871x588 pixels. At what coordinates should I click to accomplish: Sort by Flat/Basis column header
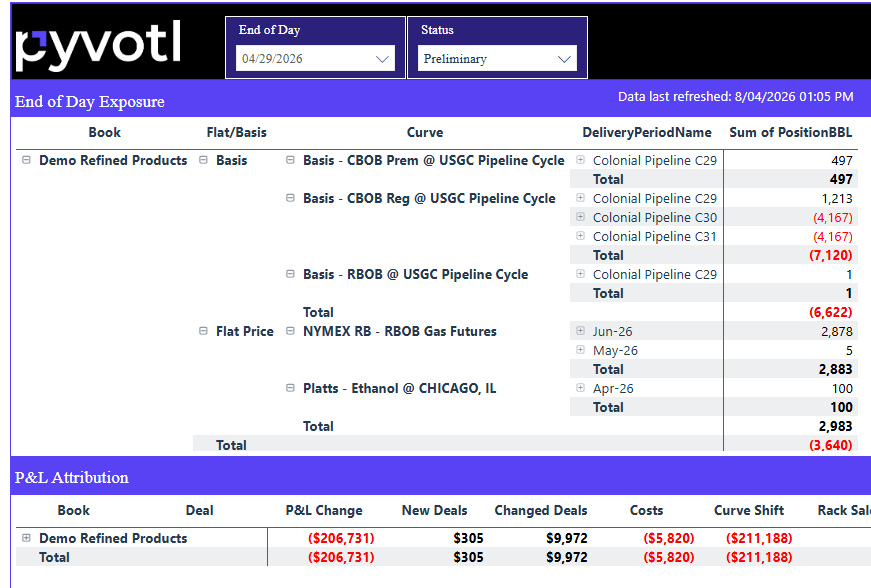pos(237,133)
